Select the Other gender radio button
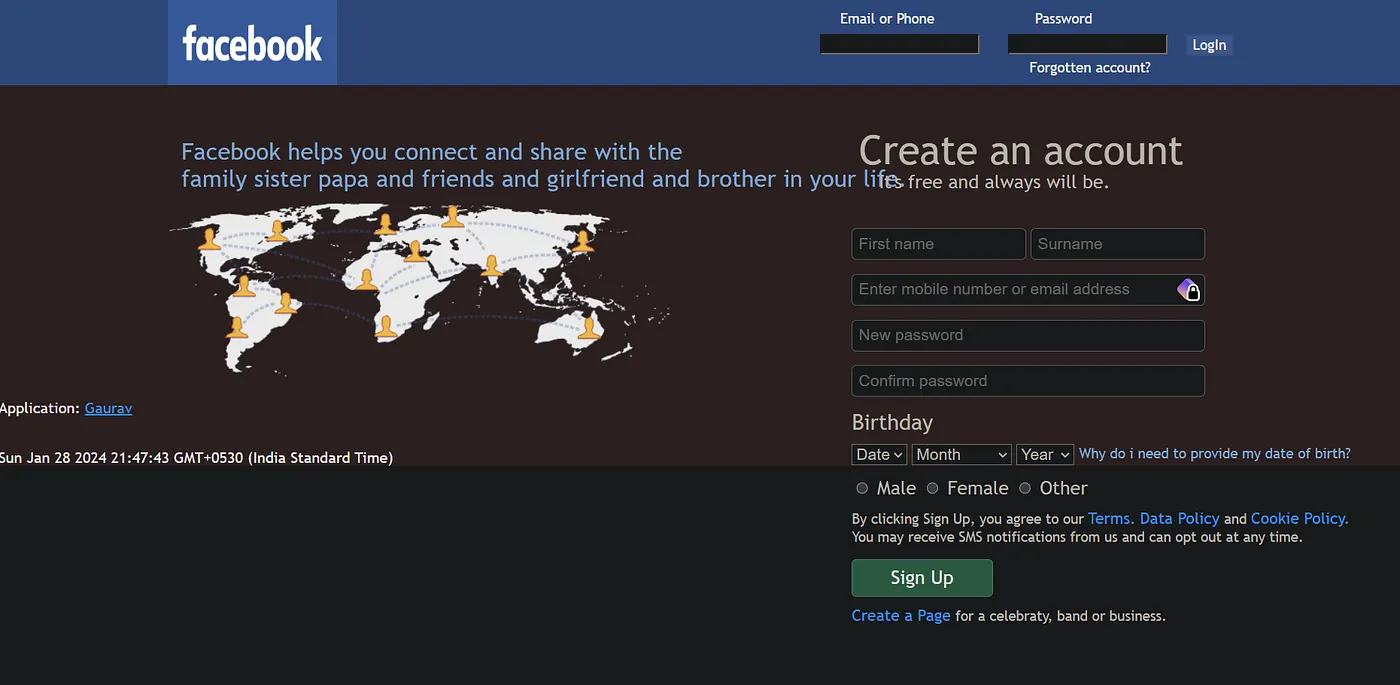 pos(1025,488)
